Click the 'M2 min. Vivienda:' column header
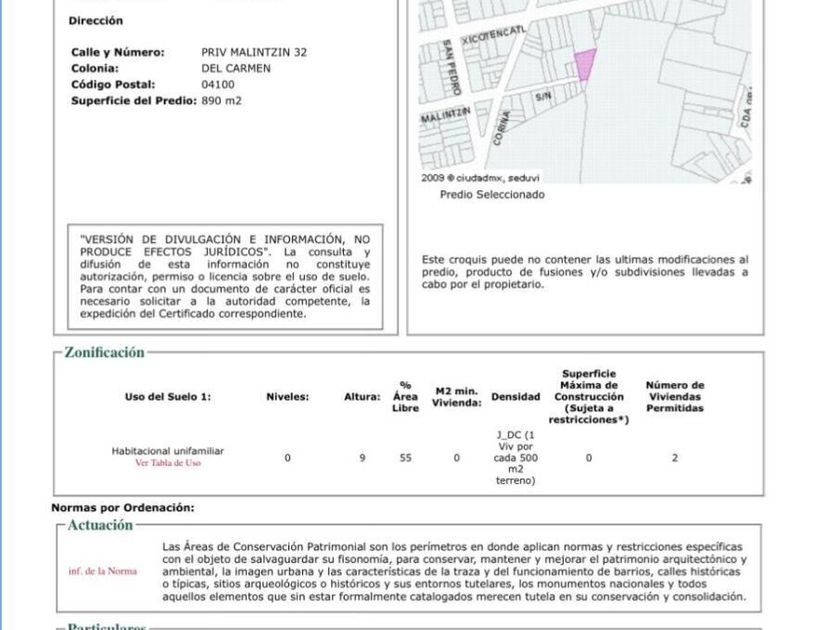 tap(456, 397)
